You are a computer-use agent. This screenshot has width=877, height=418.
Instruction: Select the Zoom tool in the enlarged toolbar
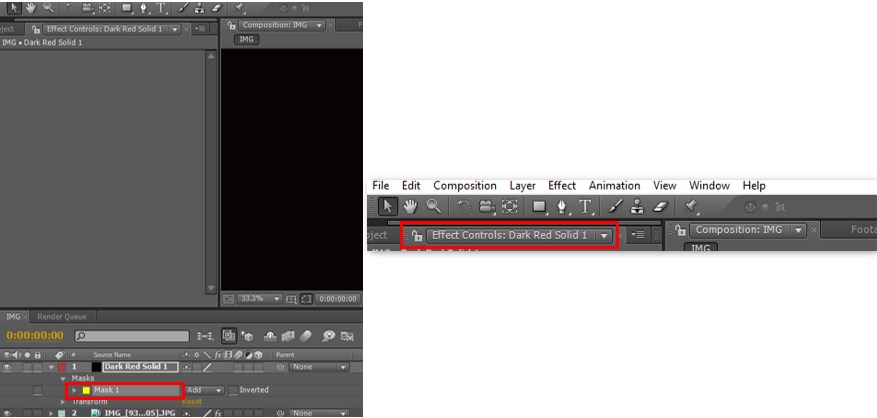pos(434,206)
